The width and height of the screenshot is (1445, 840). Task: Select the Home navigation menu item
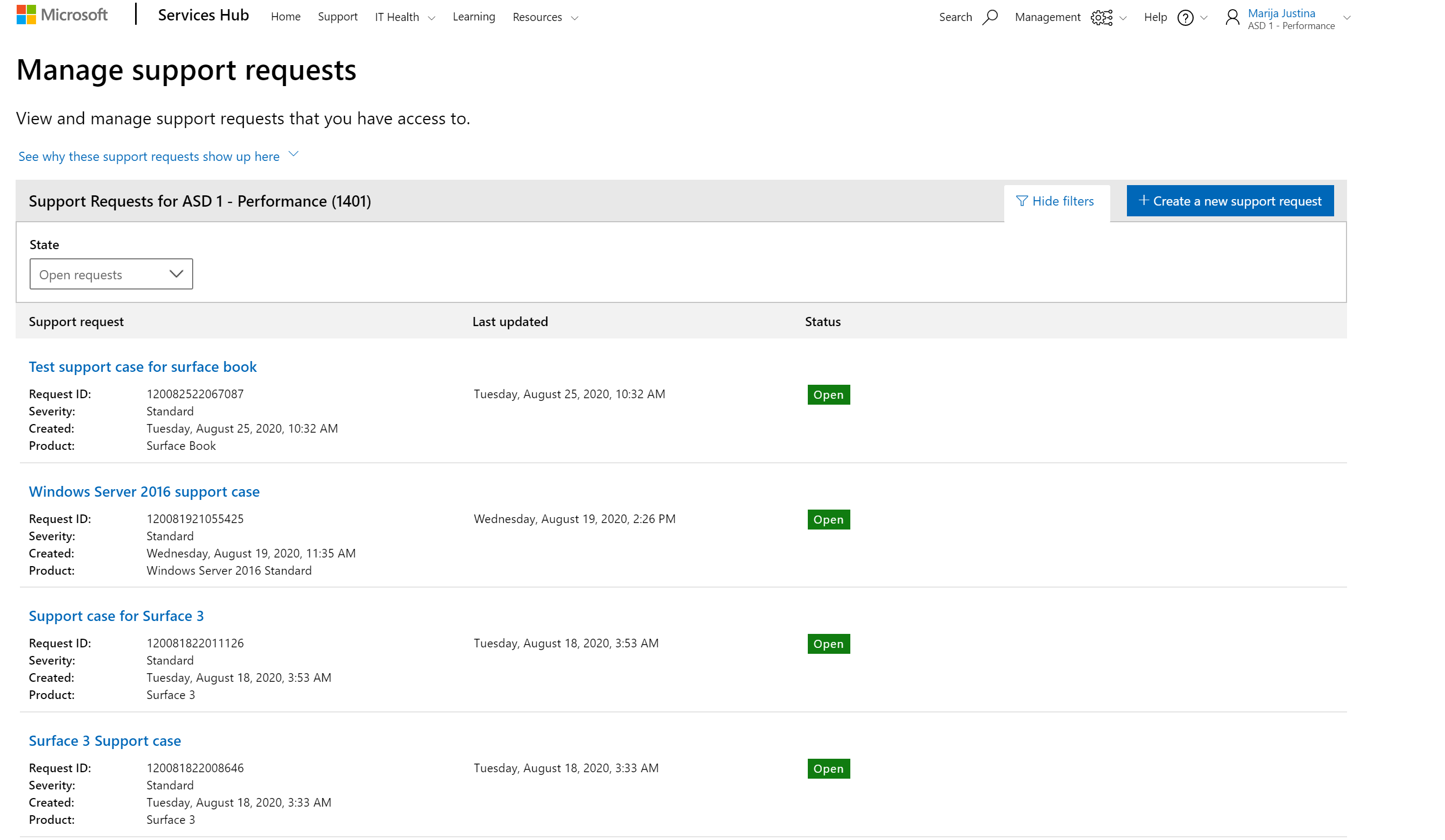coord(285,17)
